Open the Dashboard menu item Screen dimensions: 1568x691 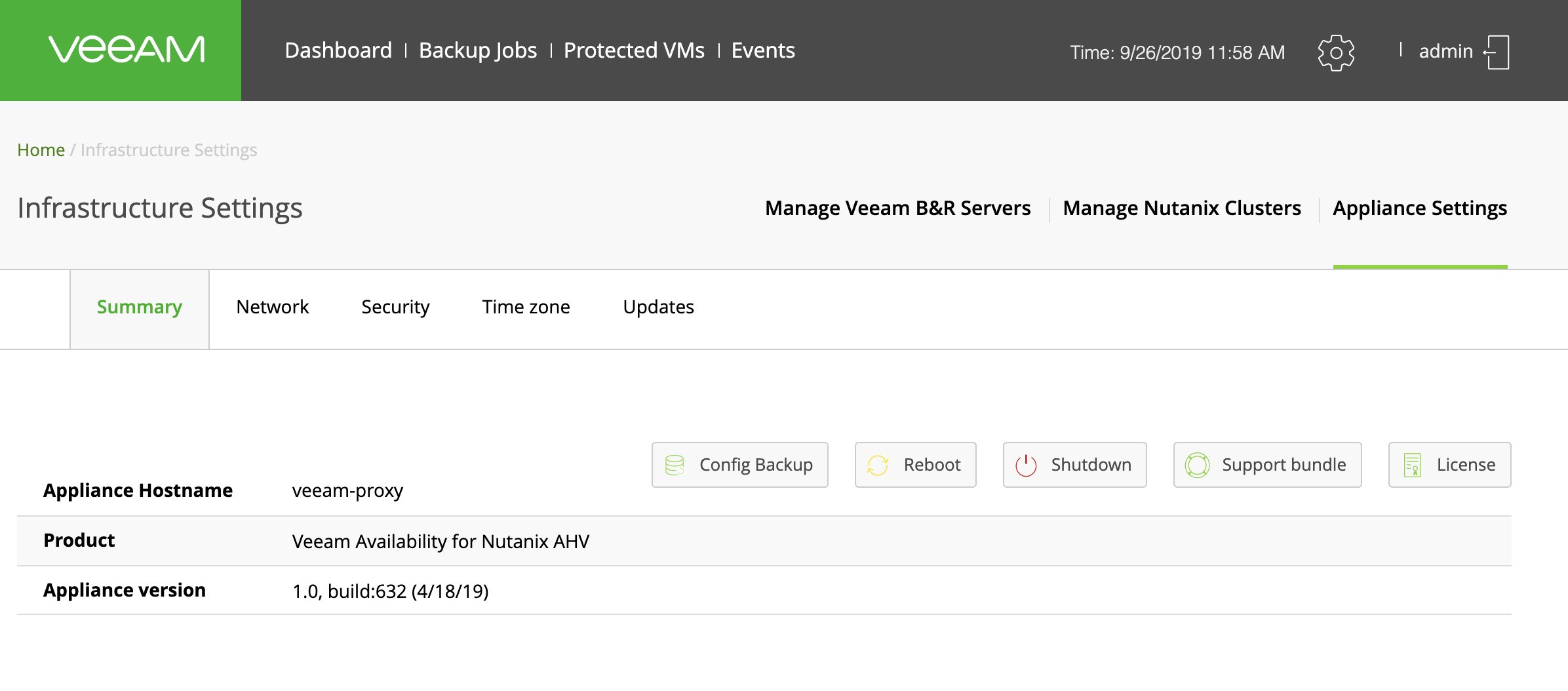338,50
